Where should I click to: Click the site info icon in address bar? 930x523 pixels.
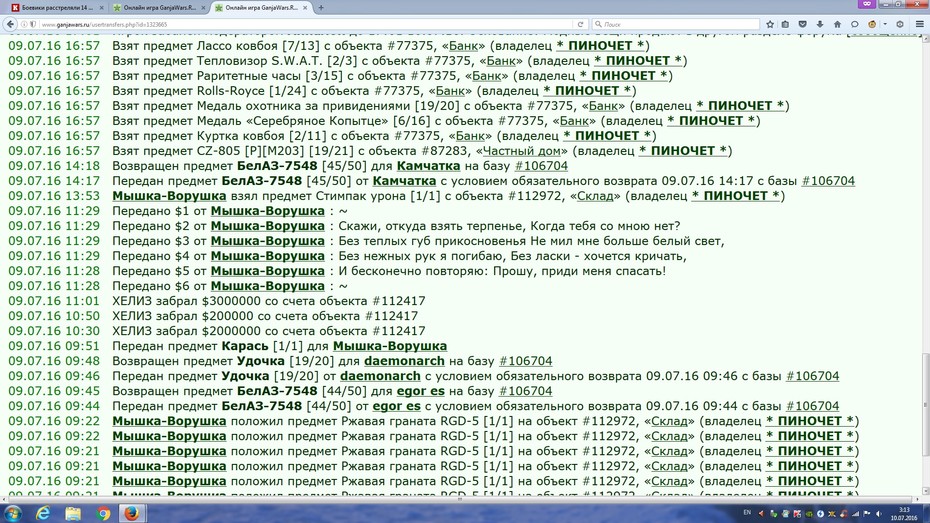click(x=24, y=24)
